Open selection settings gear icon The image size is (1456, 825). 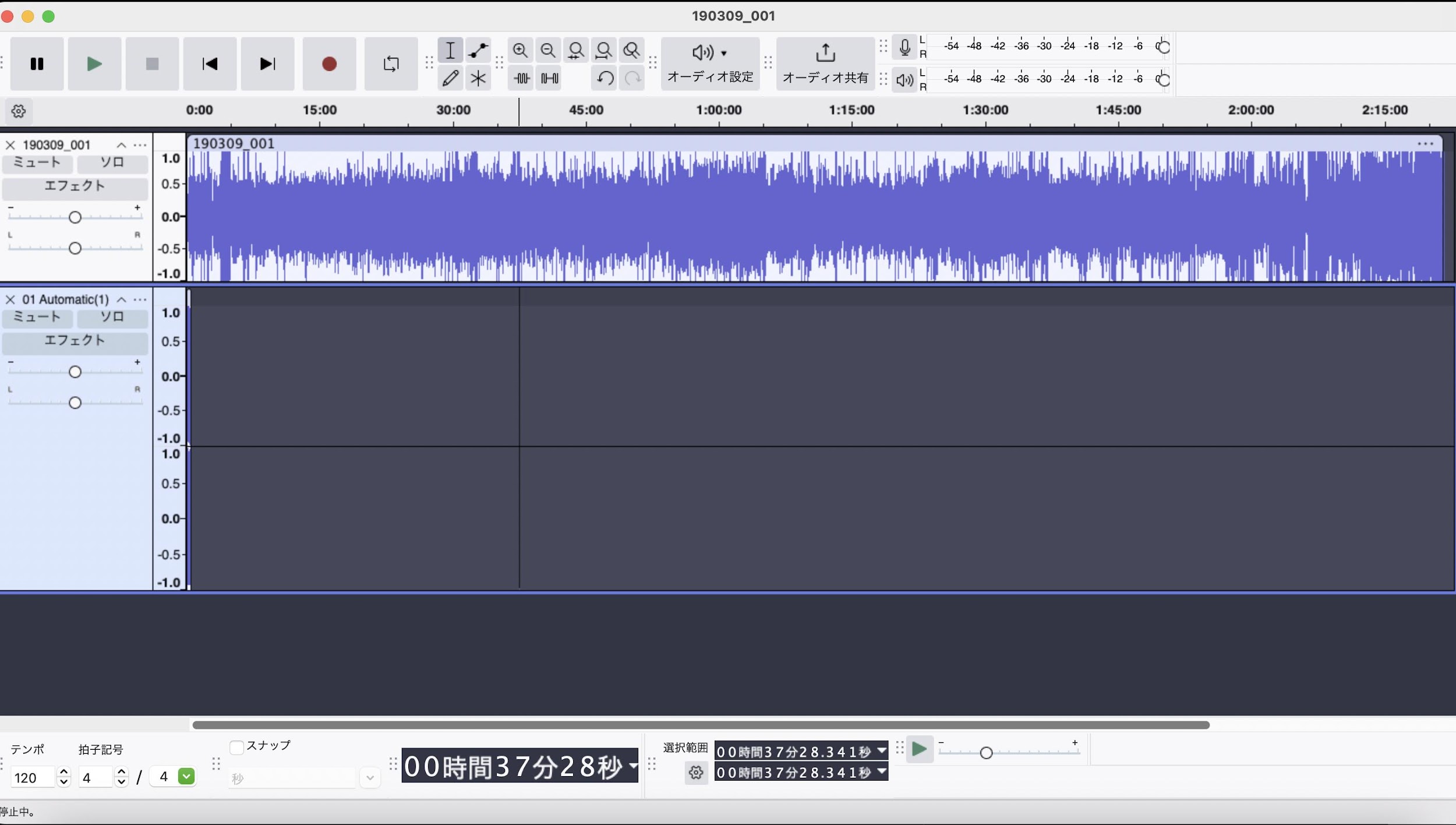[696, 773]
